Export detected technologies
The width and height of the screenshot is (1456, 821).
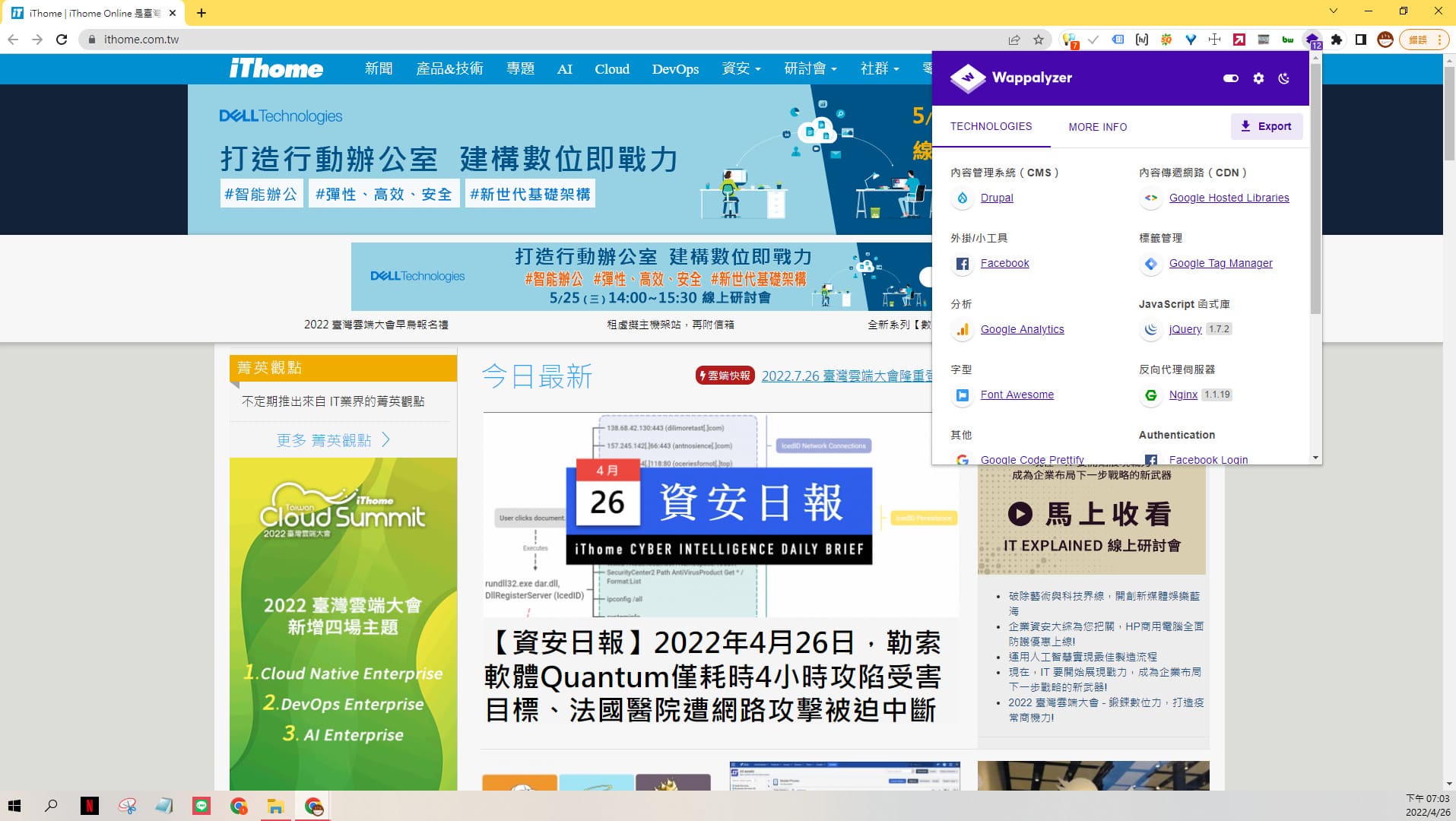tap(1267, 126)
